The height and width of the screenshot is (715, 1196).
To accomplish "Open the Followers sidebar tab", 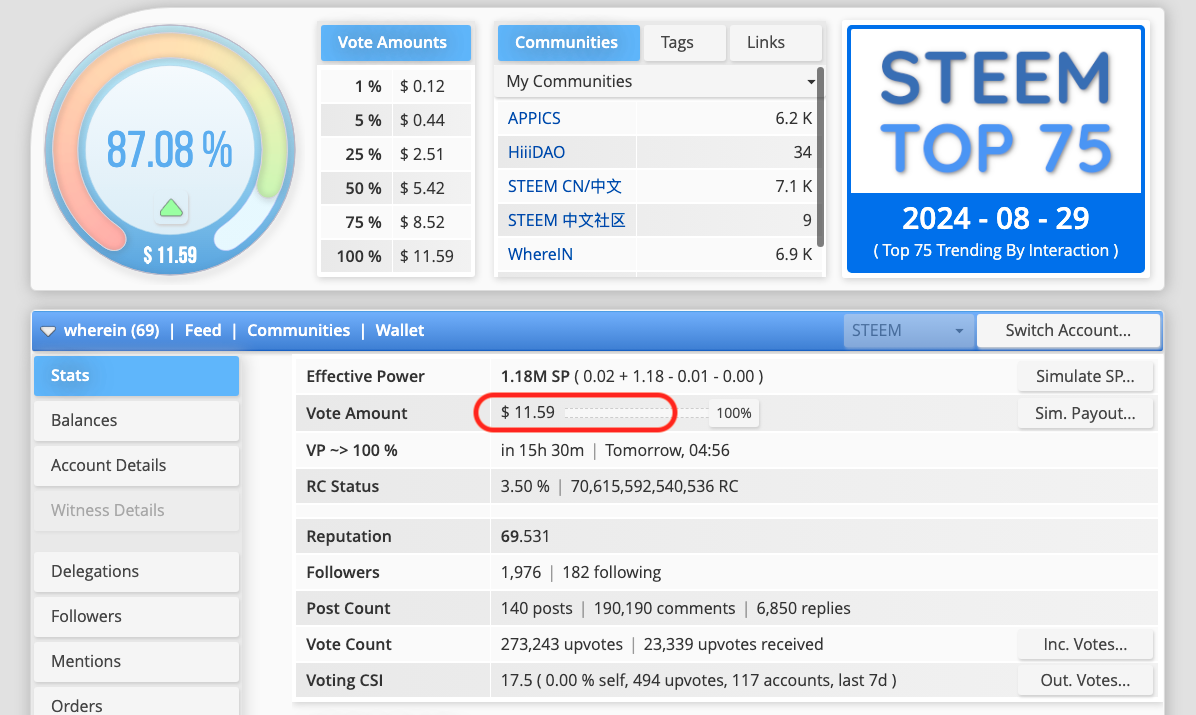I will 137,617.
